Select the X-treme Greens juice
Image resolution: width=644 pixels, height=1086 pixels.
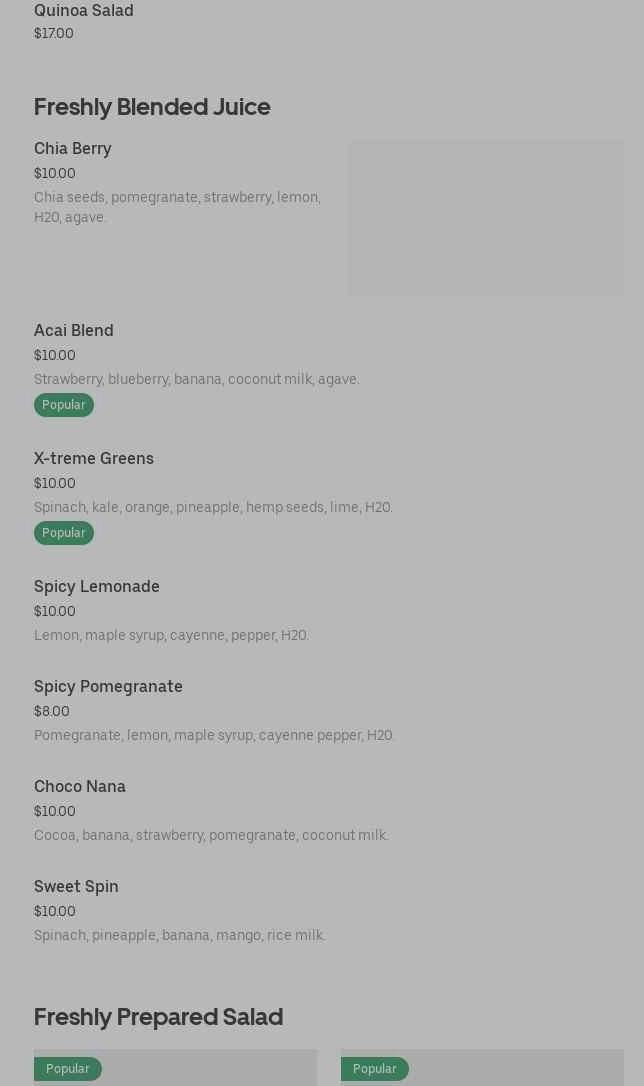(x=94, y=458)
